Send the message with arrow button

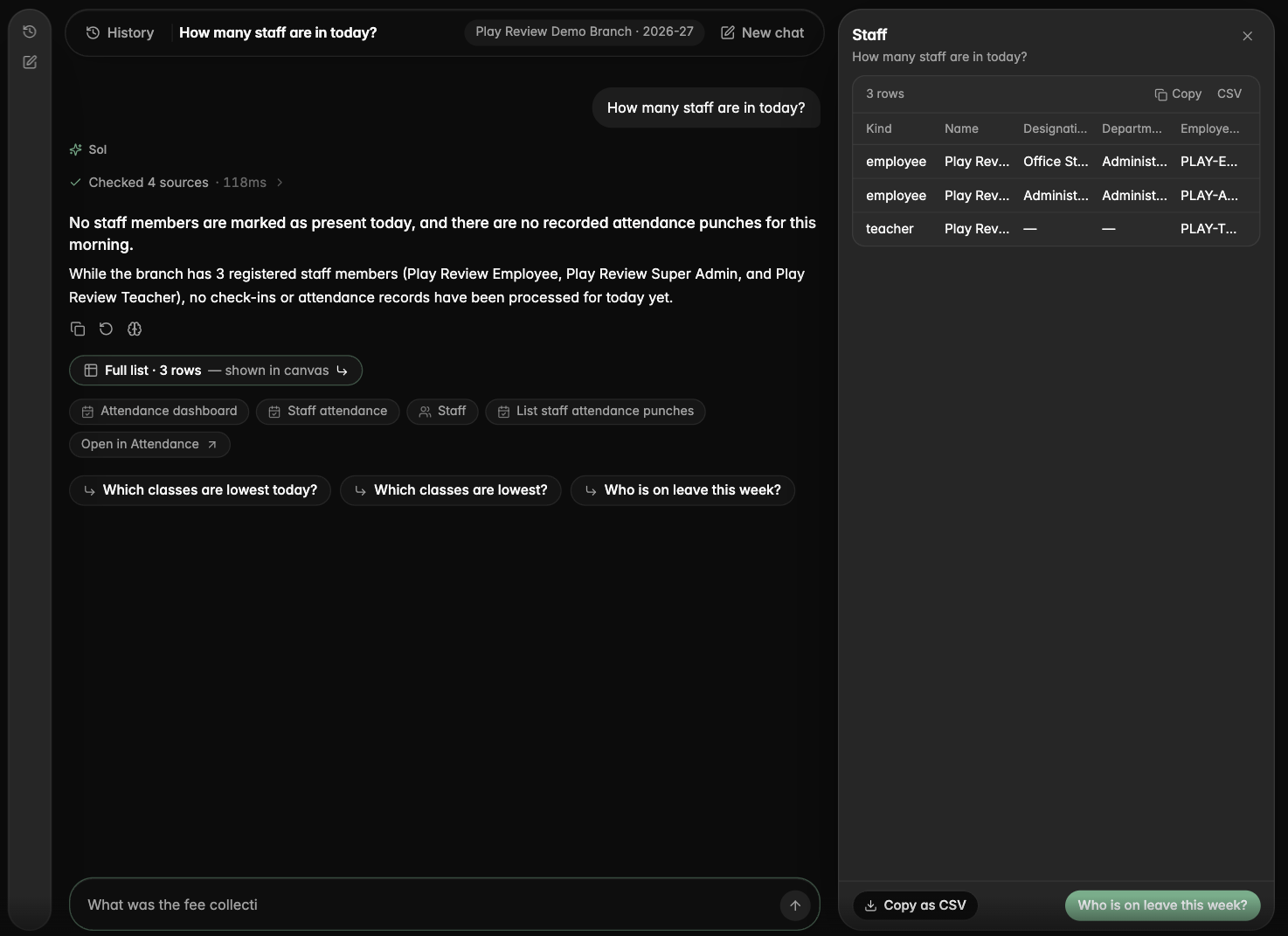click(795, 905)
